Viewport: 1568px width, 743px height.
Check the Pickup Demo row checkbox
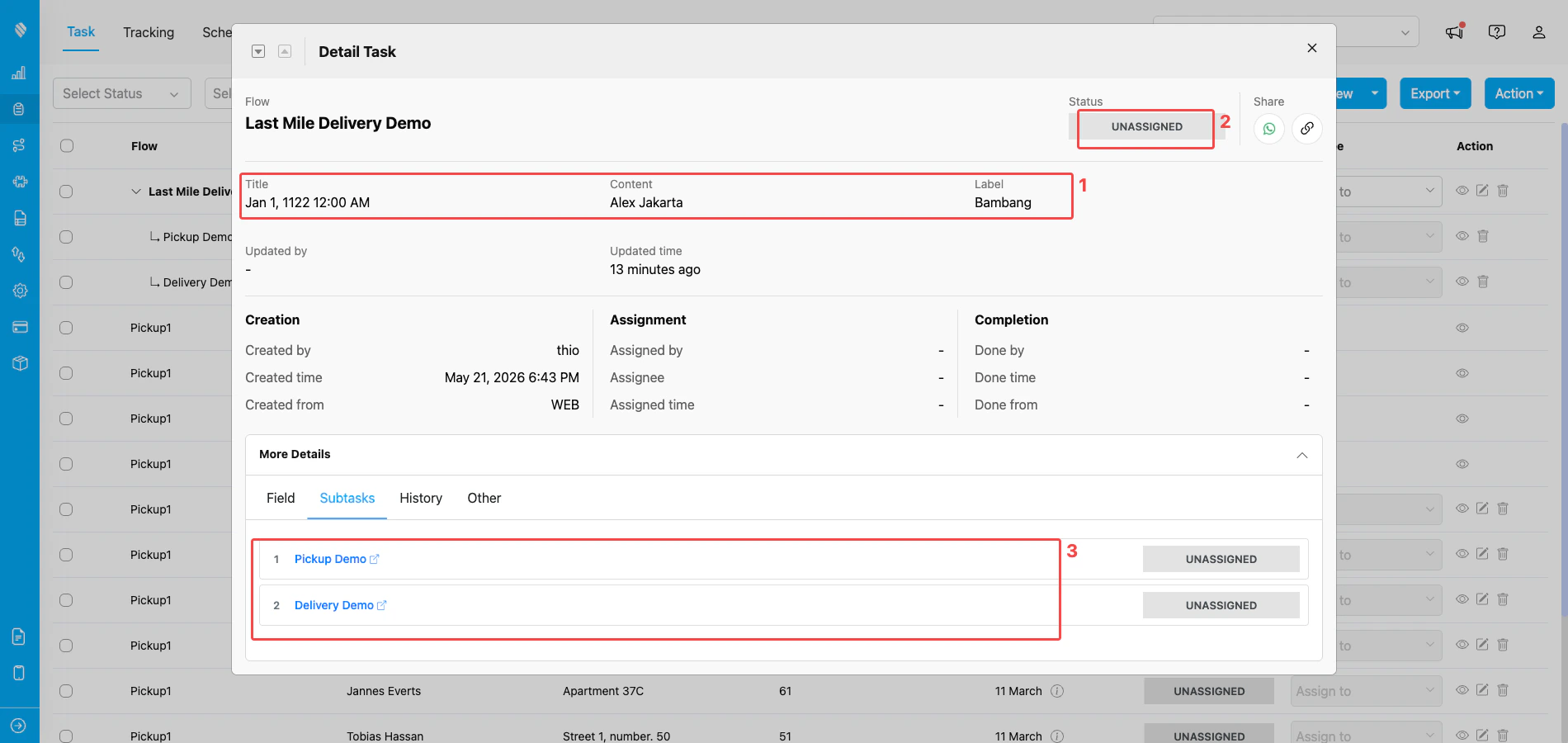pyautogui.click(x=66, y=237)
